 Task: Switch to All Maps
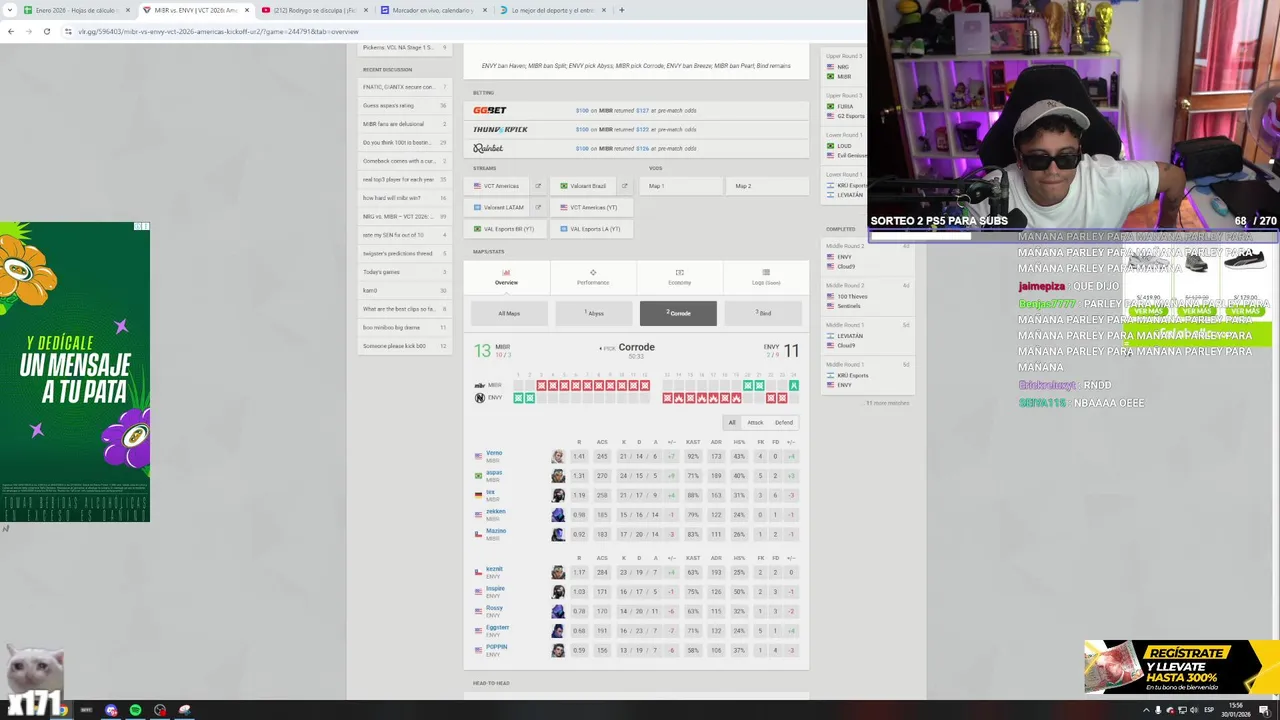coord(509,313)
